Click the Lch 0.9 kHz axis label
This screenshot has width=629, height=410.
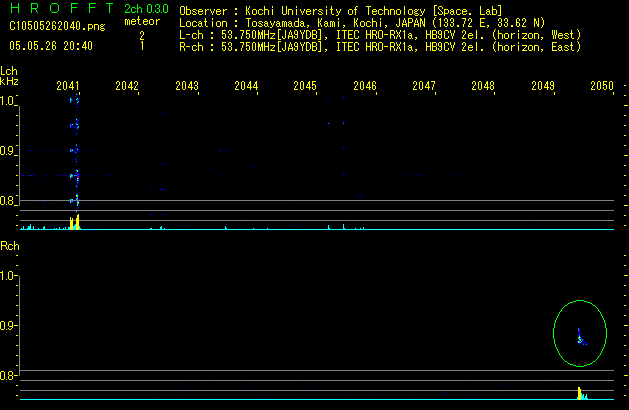click(8, 151)
